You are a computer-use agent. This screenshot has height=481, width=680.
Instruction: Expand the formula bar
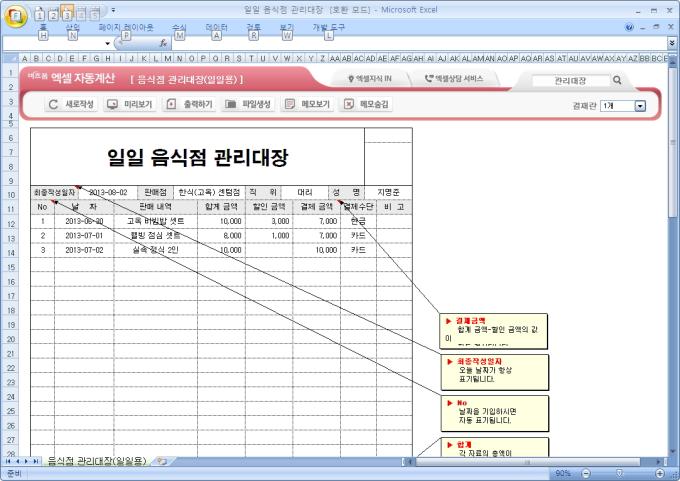click(672, 43)
